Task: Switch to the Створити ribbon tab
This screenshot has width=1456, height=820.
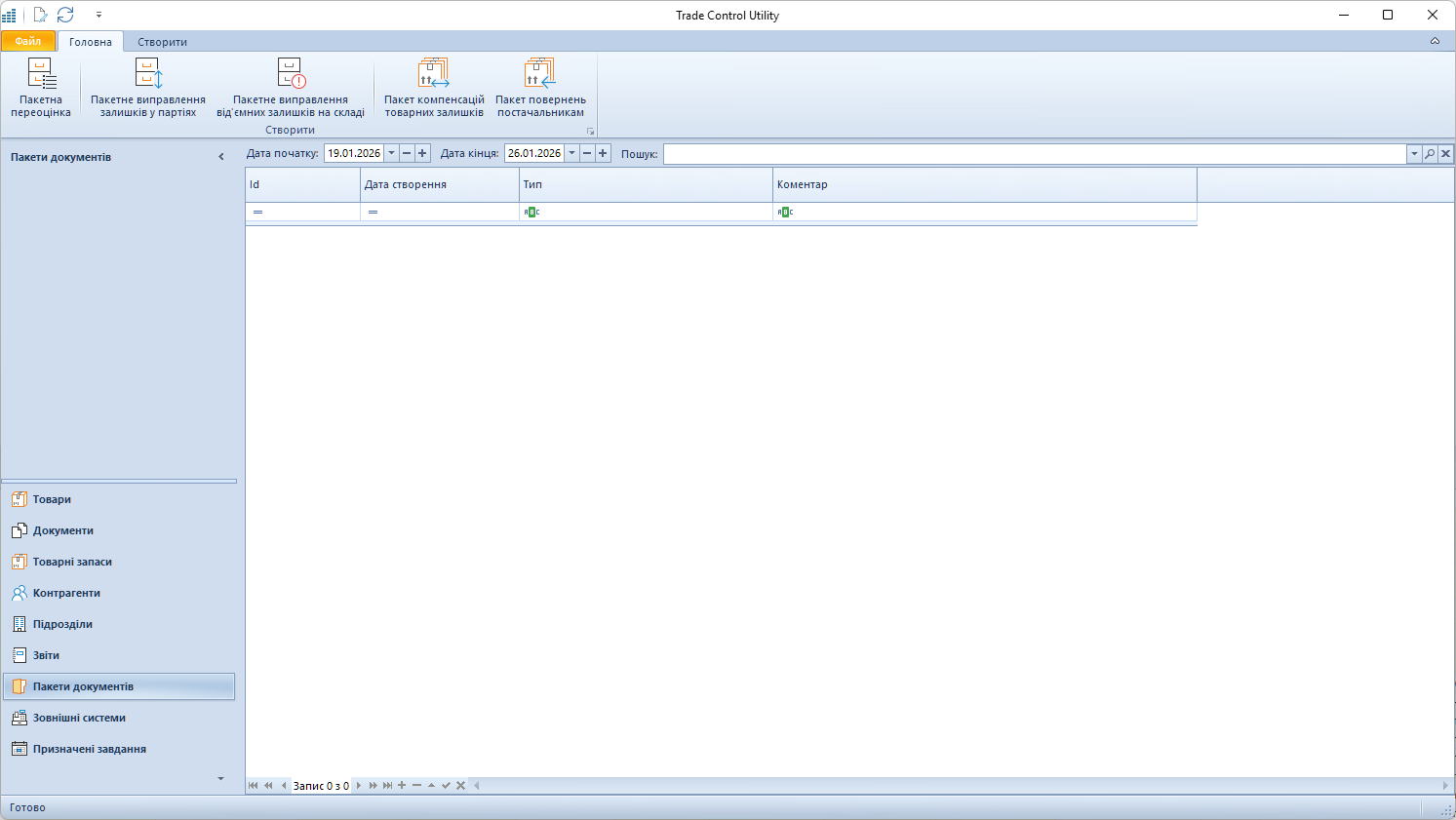Action: pos(162,42)
